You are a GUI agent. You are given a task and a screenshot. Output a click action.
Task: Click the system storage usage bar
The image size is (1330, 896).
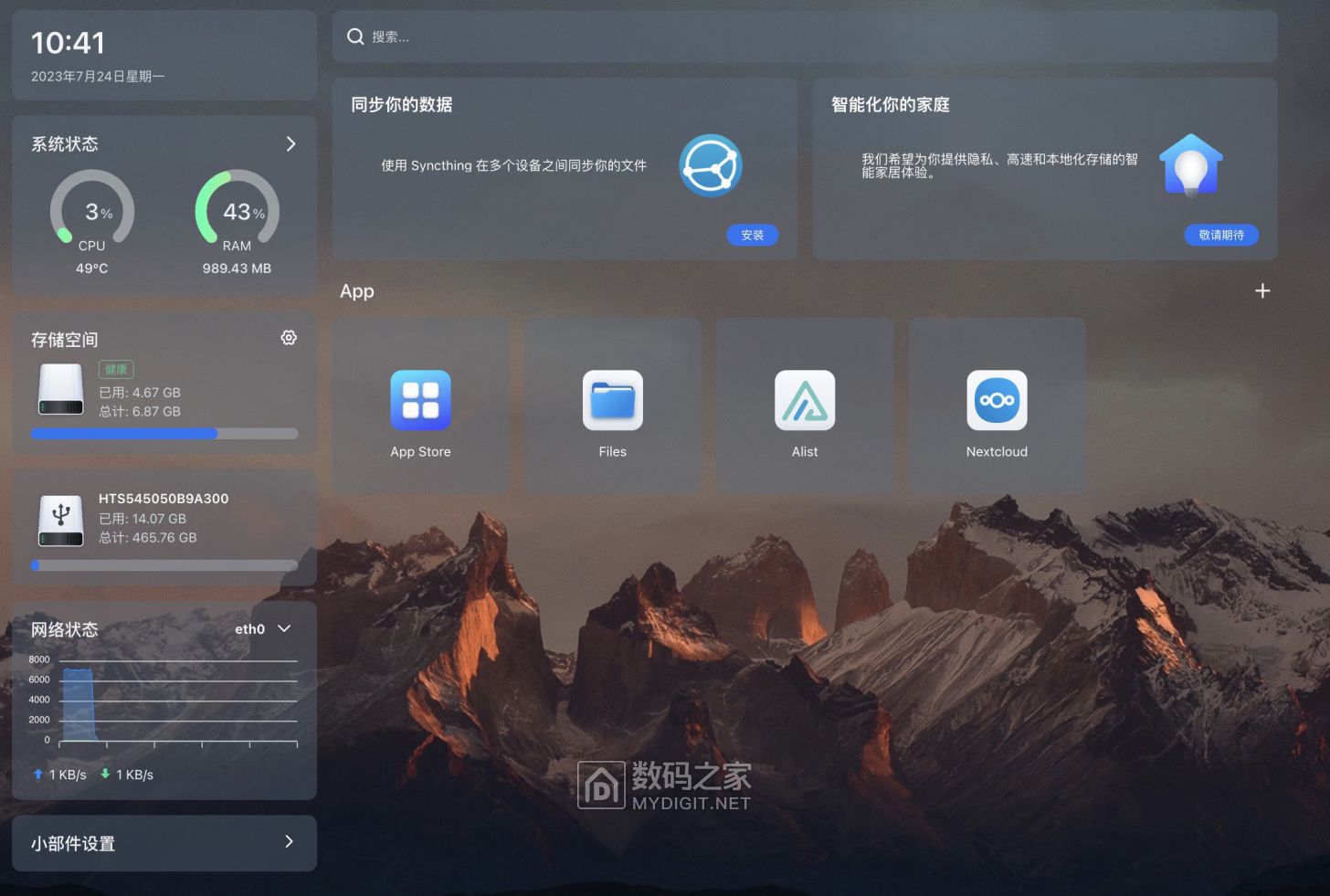(x=164, y=434)
